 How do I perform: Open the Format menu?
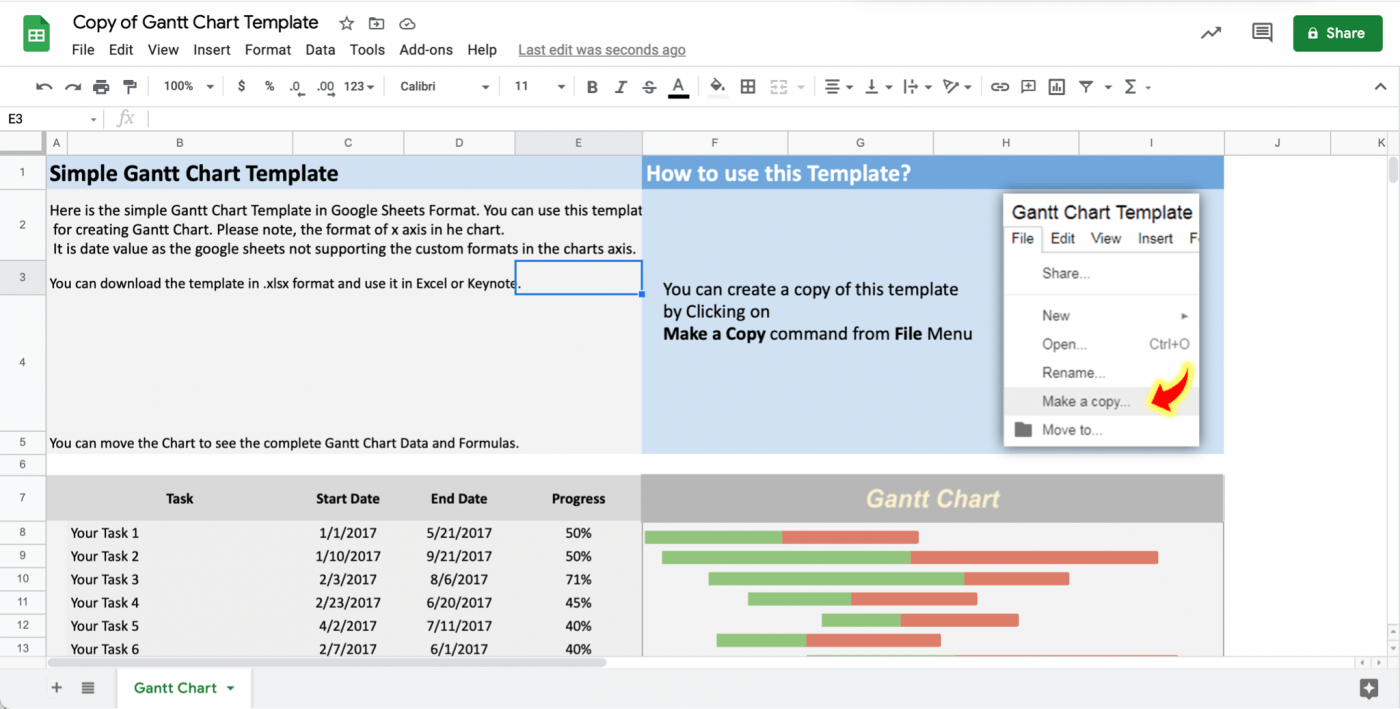point(268,49)
